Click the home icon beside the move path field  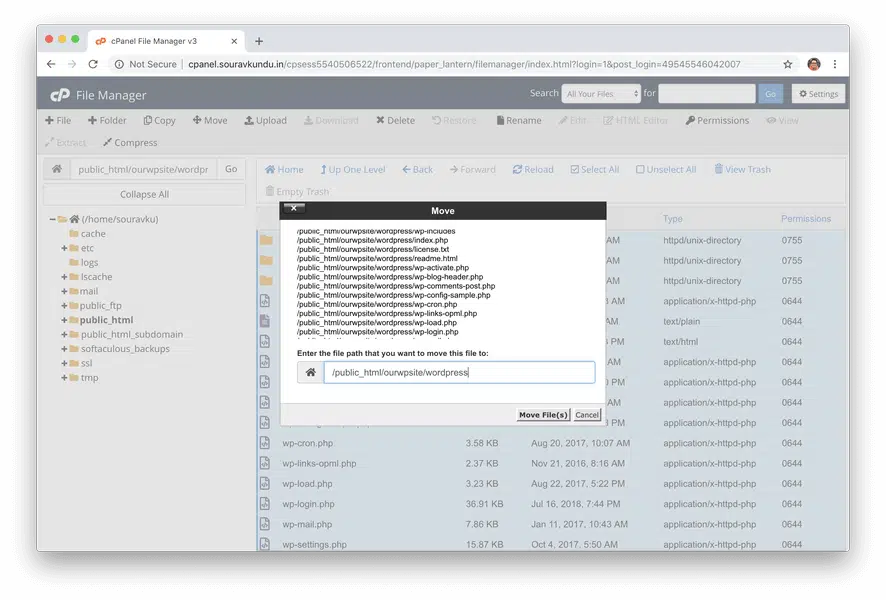click(310, 373)
